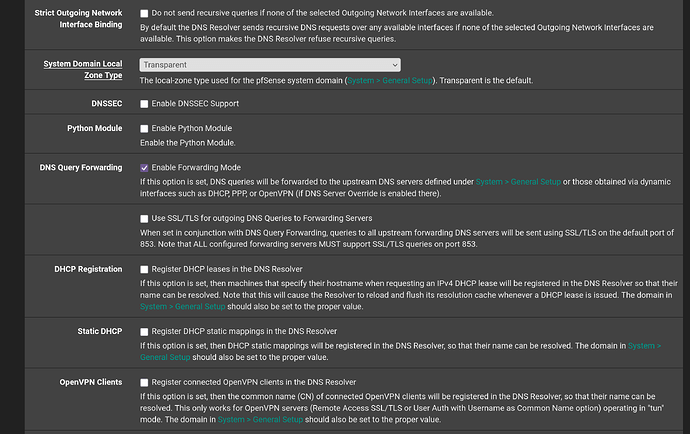Click the Static DHCP row label
690x434 pixels.
coord(100,331)
